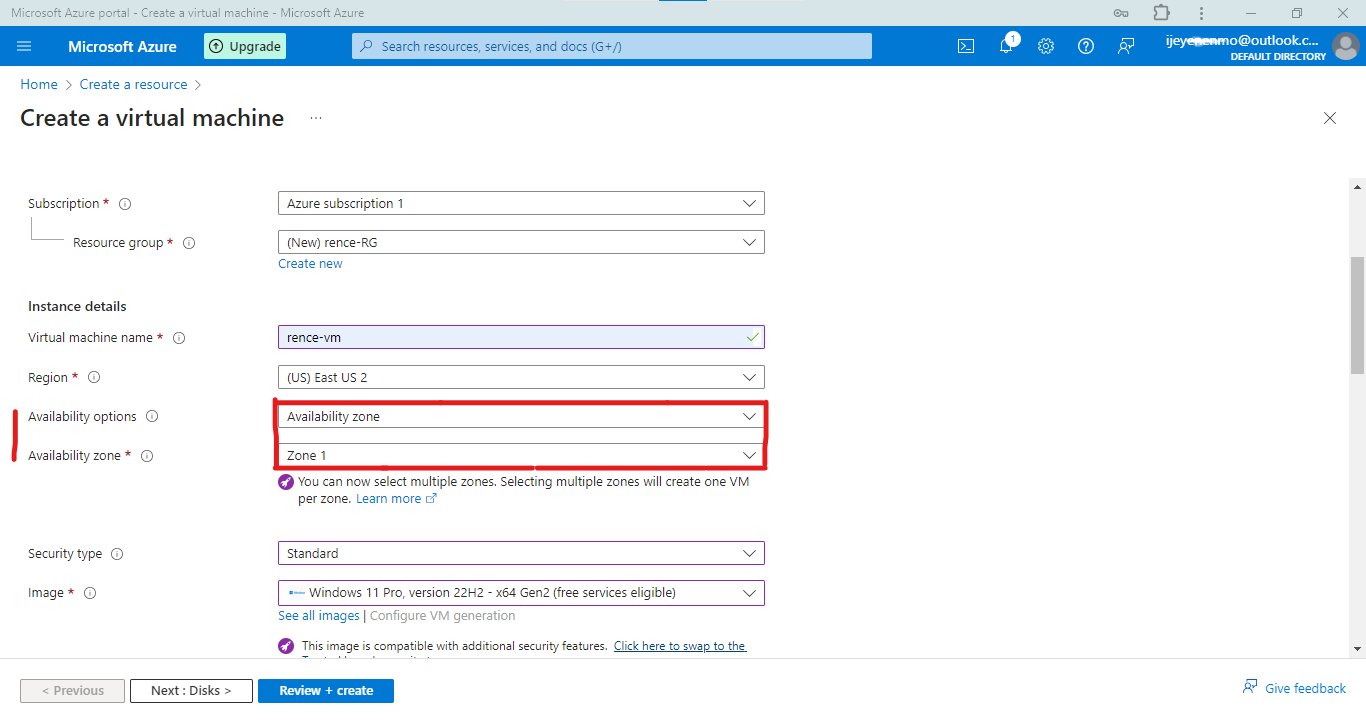This screenshot has height=728, width=1366.
Task: Show info tooltip for Subscription
Action: pyautogui.click(x=125, y=204)
